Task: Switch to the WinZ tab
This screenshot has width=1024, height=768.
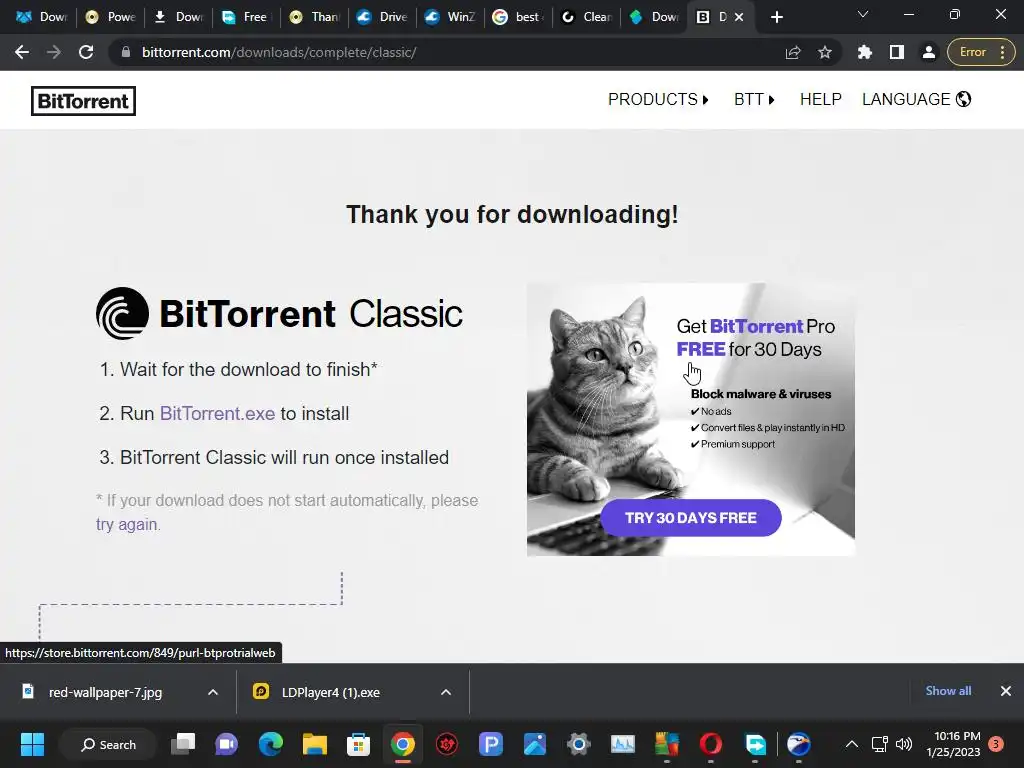Action: coord(451,17)
